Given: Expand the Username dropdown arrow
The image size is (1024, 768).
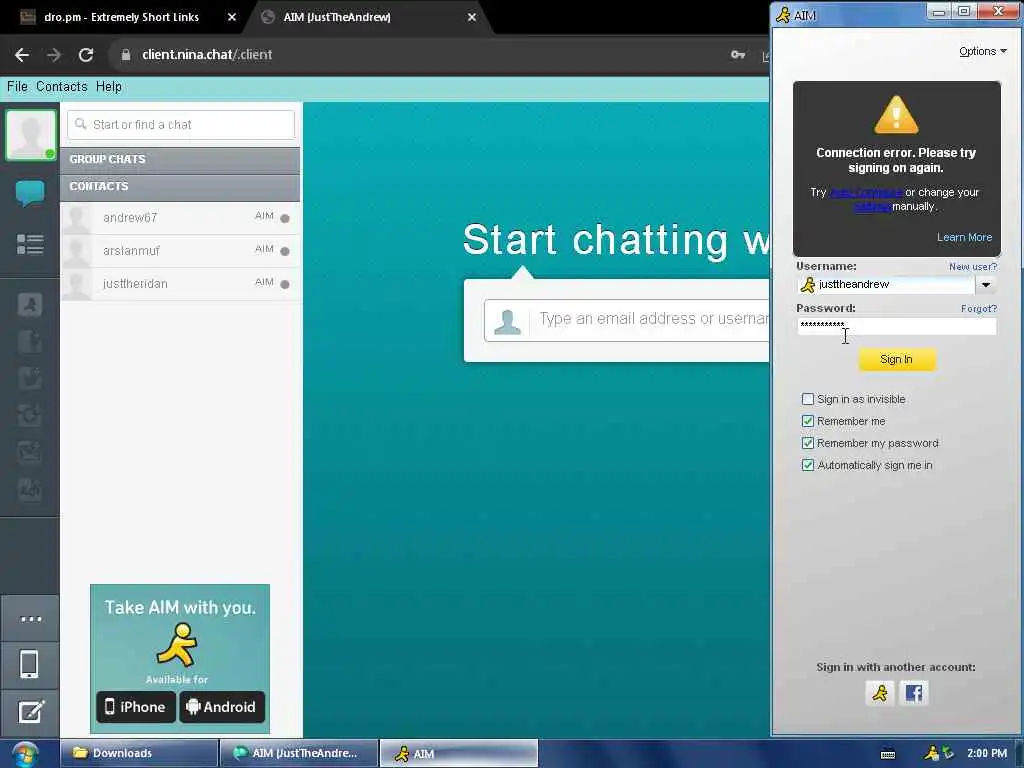Looking at the screenshot, I should (x=986, y=285).
